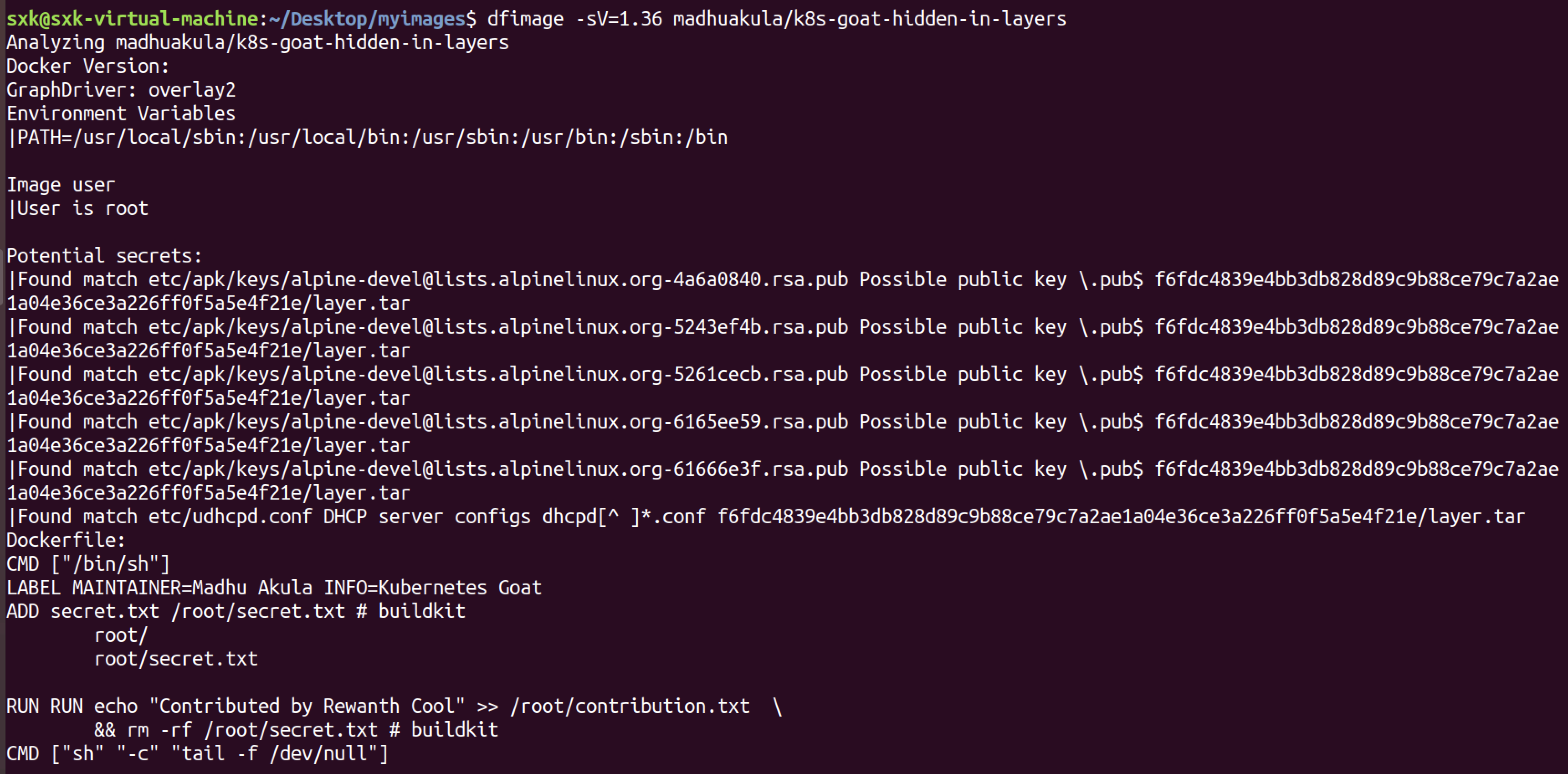
Task: Click the sxk@sxk-virtual-machine prompt text
Action: click(x=132, y=19)
